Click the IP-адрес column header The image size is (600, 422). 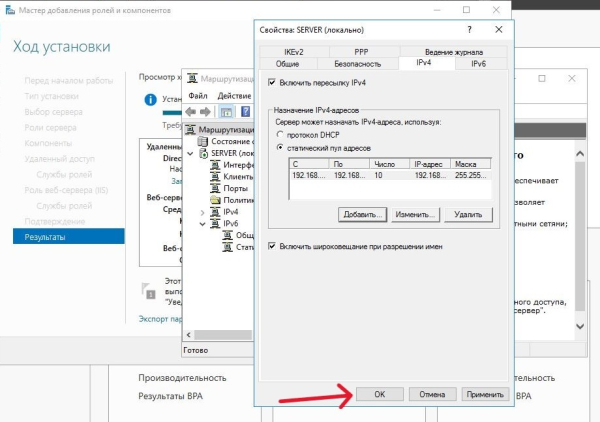[x=430, y=164]
